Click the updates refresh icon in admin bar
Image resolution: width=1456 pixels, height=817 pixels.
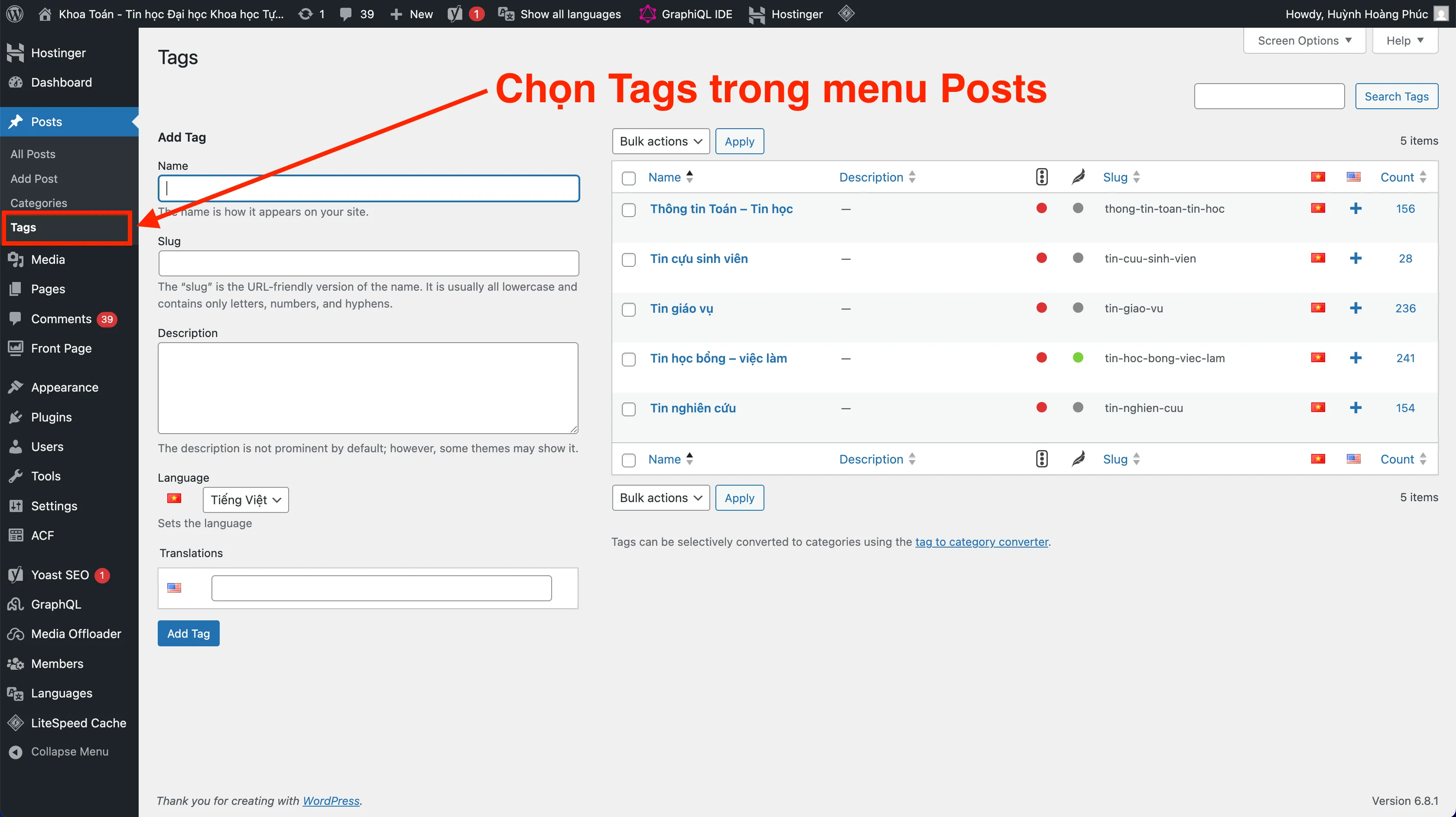point(305,13)
